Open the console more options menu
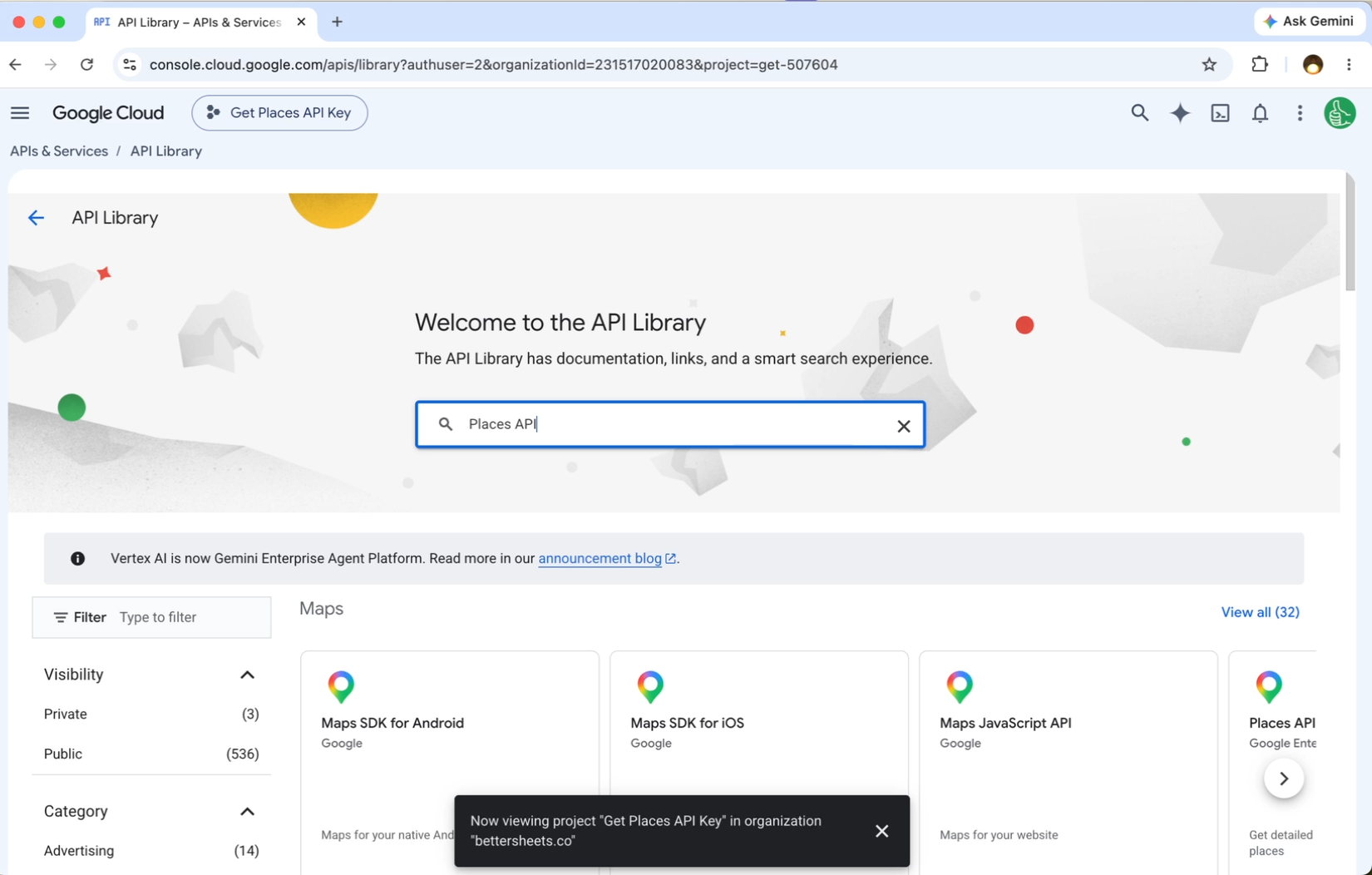 point(1300,113)
